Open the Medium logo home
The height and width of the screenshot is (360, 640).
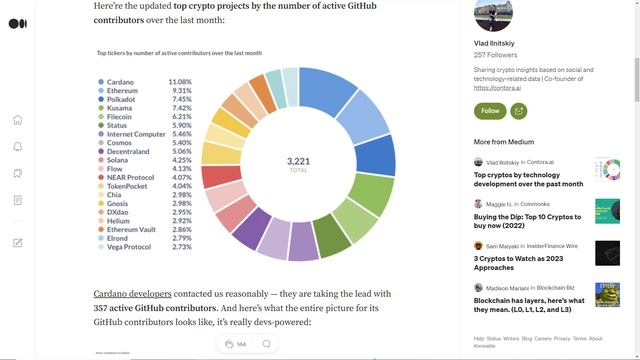(x=18, y=24)
